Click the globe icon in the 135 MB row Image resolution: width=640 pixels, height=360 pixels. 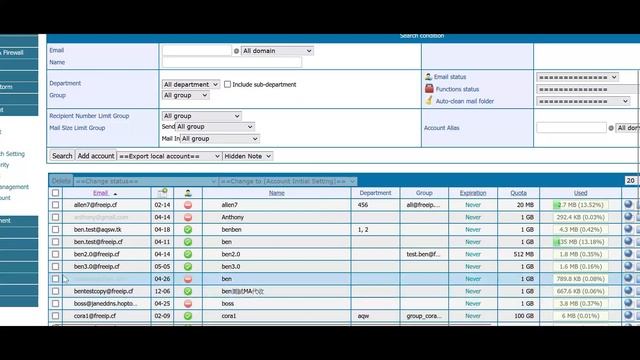pos(628,241)
